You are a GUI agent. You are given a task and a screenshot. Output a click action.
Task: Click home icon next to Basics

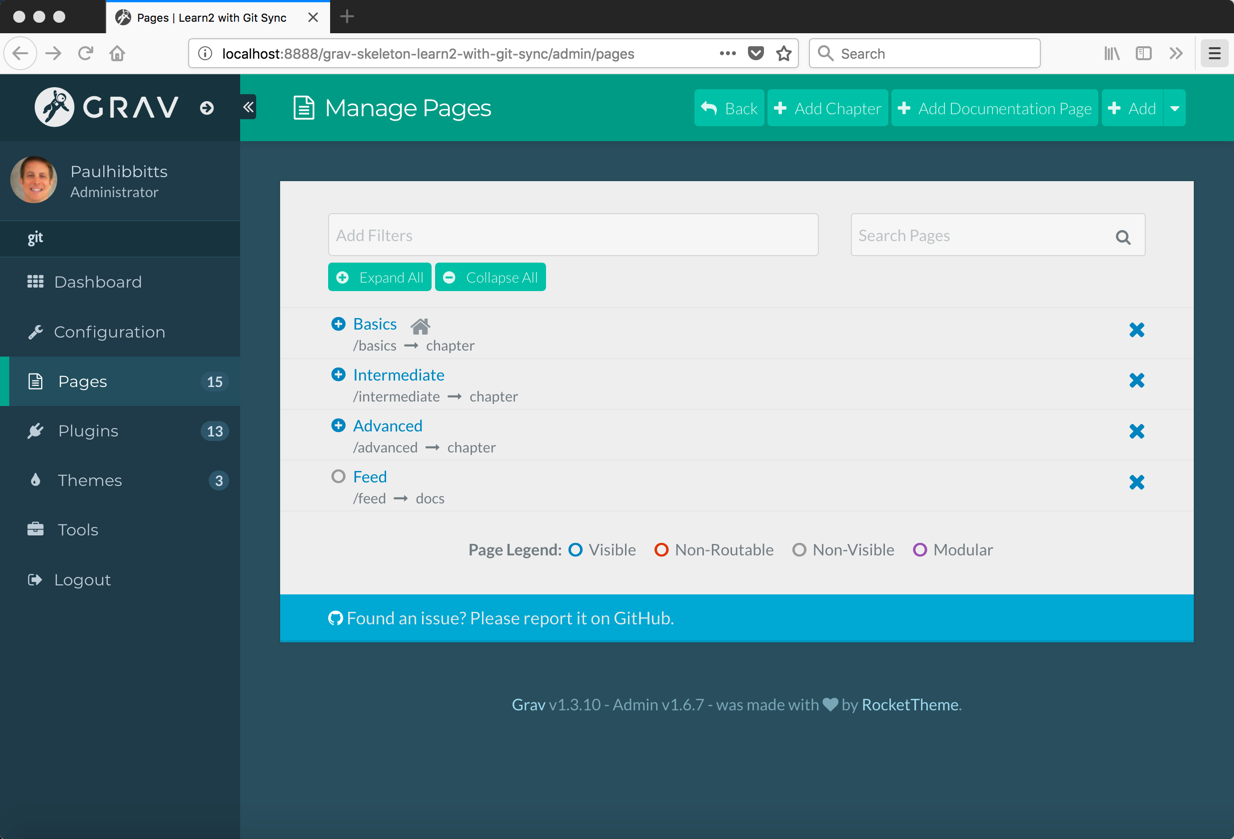pos(421,326)
